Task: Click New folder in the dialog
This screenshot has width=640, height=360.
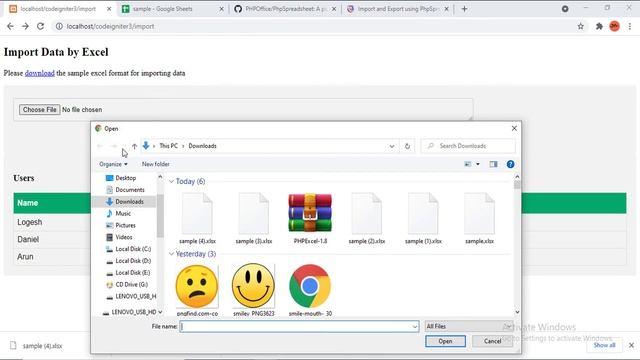Action: click(x=156, y=164)
